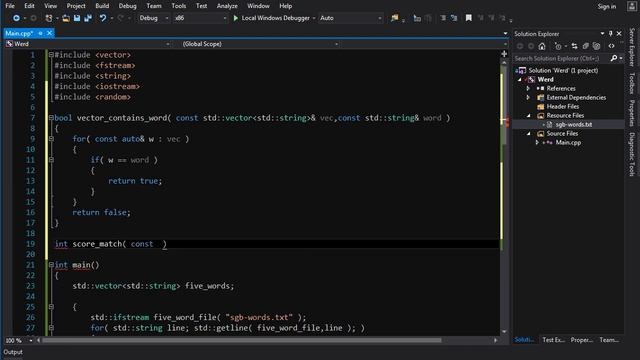
Task: Click the Local Windows Debugger button
Action: click(x=271, y=18)
